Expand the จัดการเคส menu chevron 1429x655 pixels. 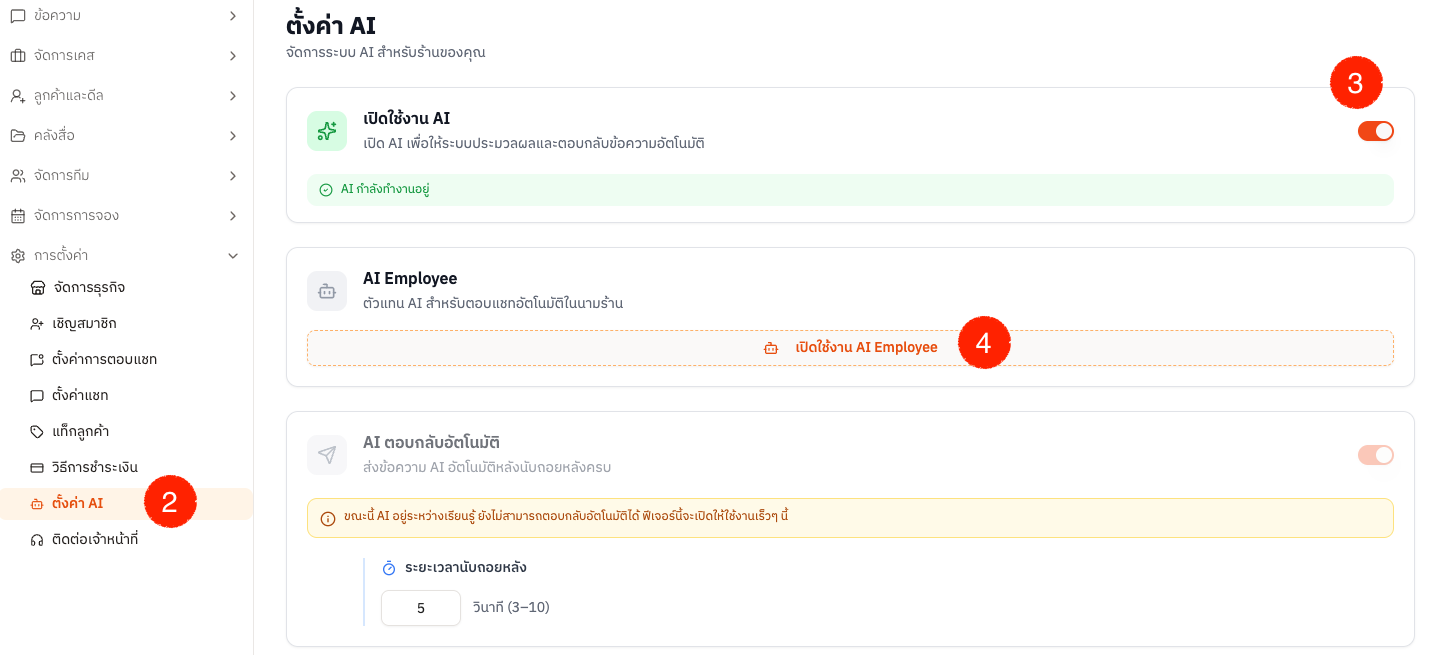coord(233,55)
